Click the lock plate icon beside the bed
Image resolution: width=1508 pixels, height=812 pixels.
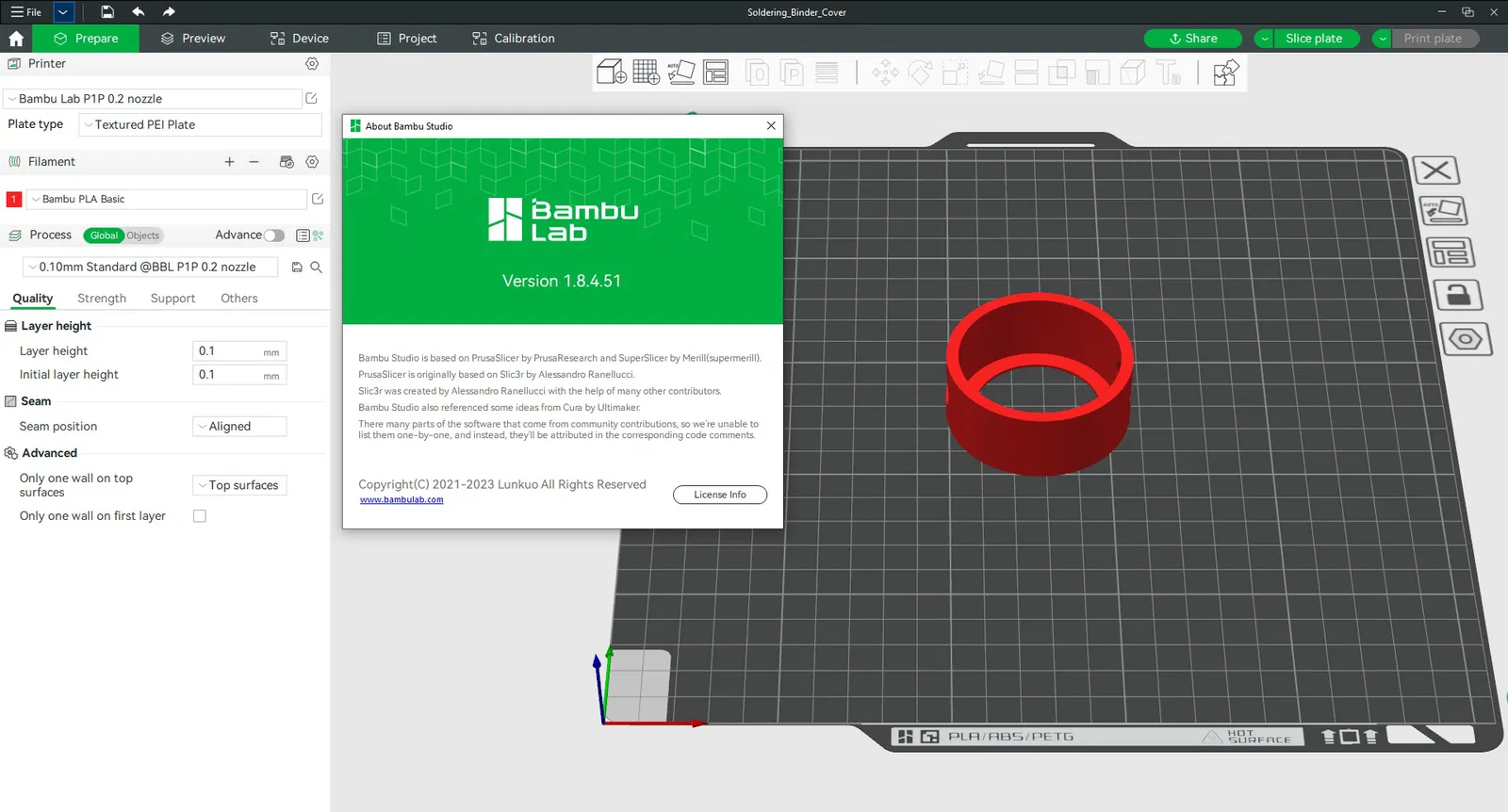click(1457, 295)
